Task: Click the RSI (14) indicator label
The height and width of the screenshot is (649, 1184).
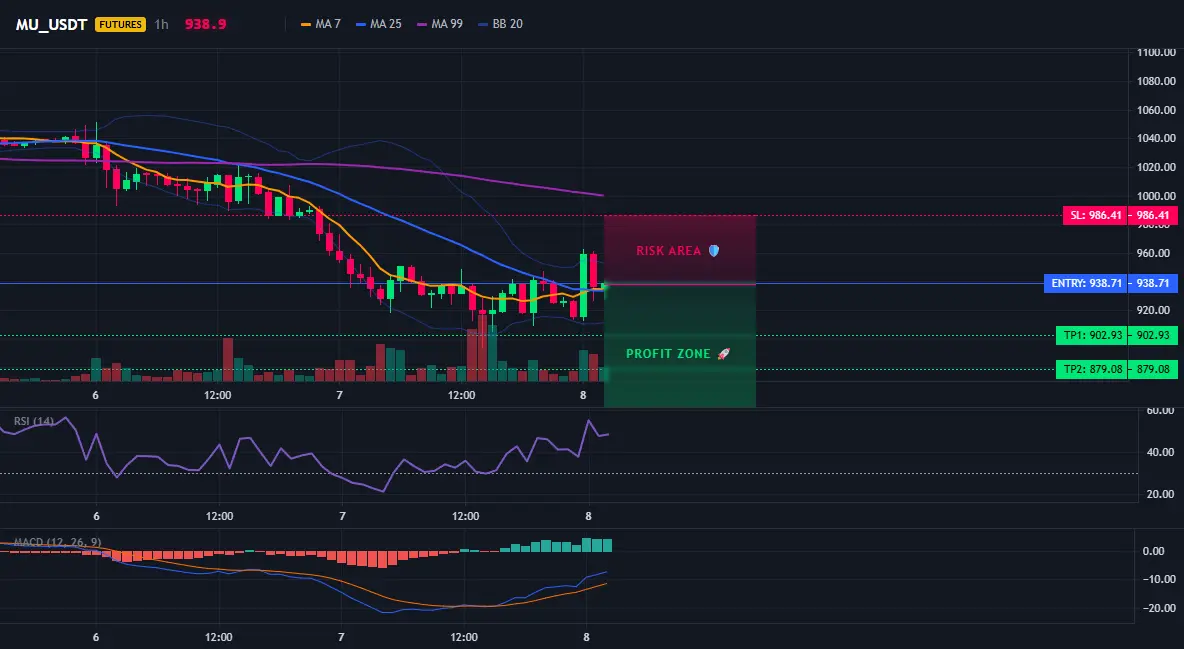Action: 34,421
